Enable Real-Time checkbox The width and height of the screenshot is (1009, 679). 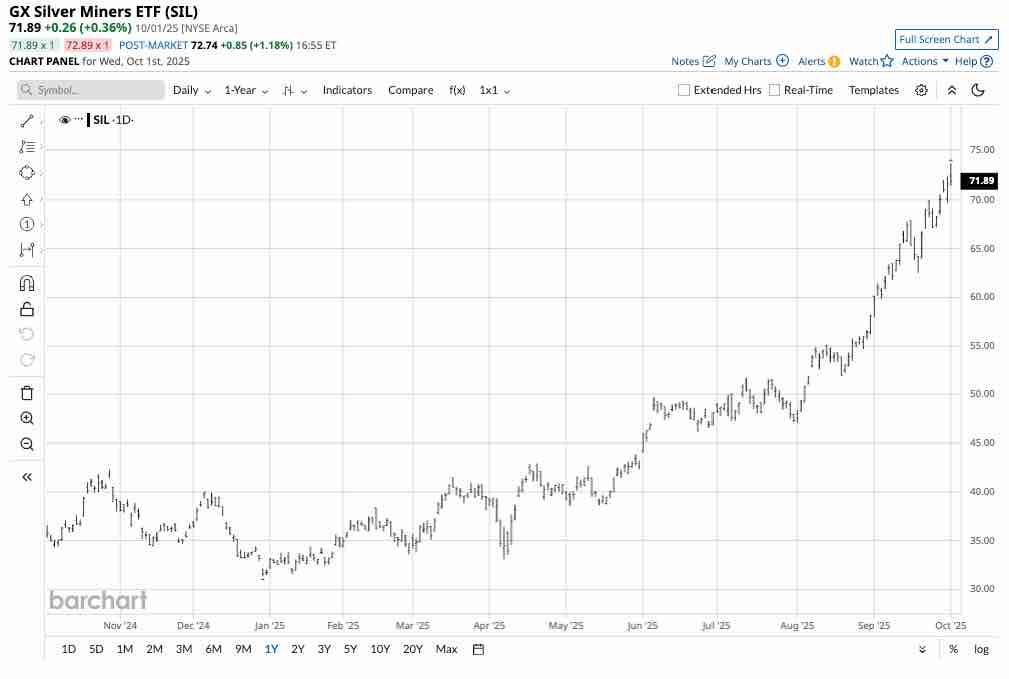click(x=774, y=90)
